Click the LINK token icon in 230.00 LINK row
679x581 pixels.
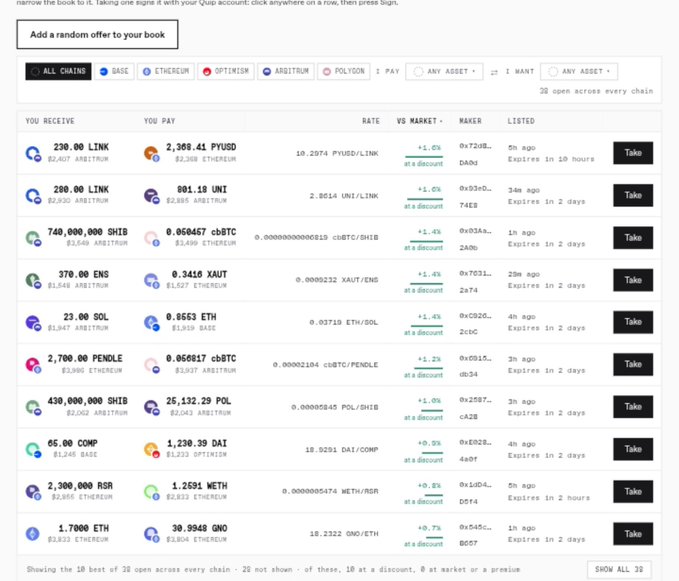[x=33, y=153]
